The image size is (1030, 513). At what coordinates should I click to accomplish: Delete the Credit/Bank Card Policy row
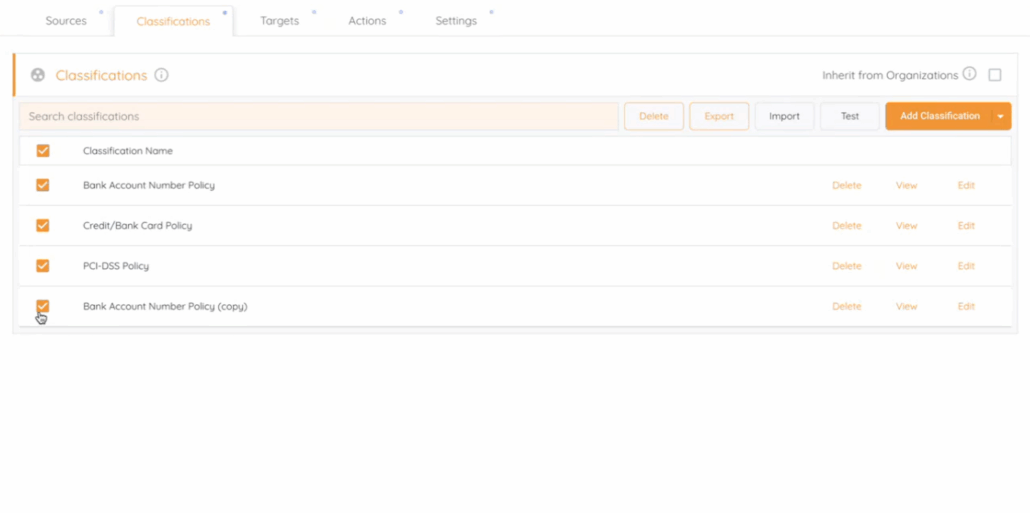(846, 226)
